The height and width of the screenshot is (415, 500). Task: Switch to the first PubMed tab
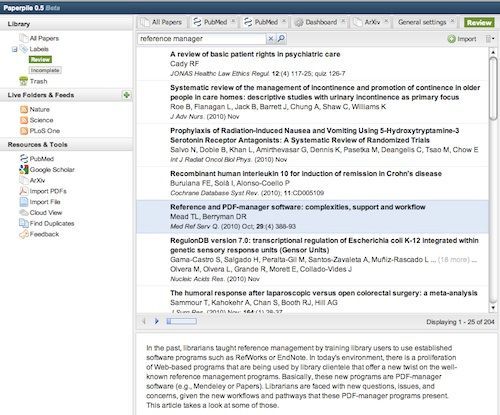[214, 22]
